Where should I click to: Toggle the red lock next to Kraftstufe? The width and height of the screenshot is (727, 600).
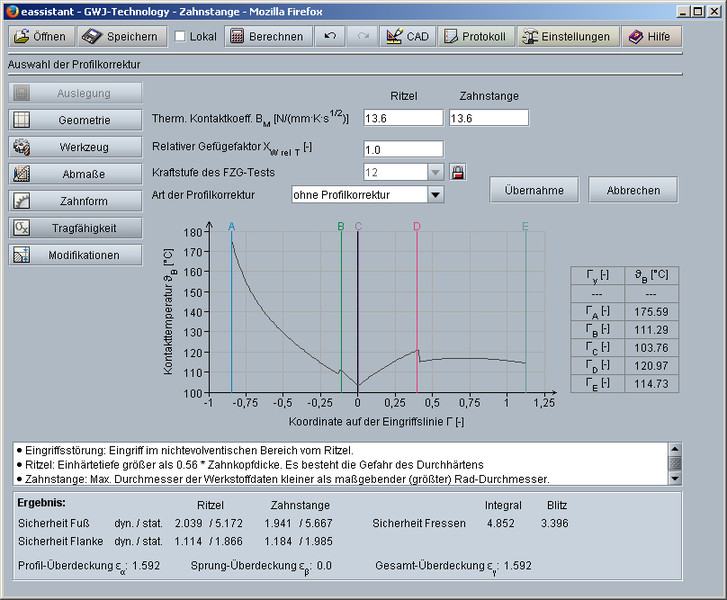[458, 172]
